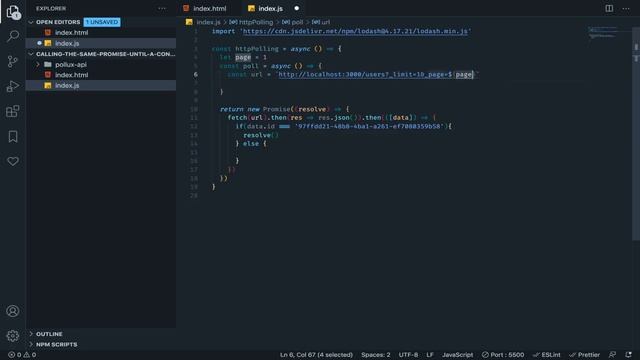Image resolution: width=640 pixels, height=360 pixels.
Task: Click poll breadcrumb
Action: click(297, 22)
